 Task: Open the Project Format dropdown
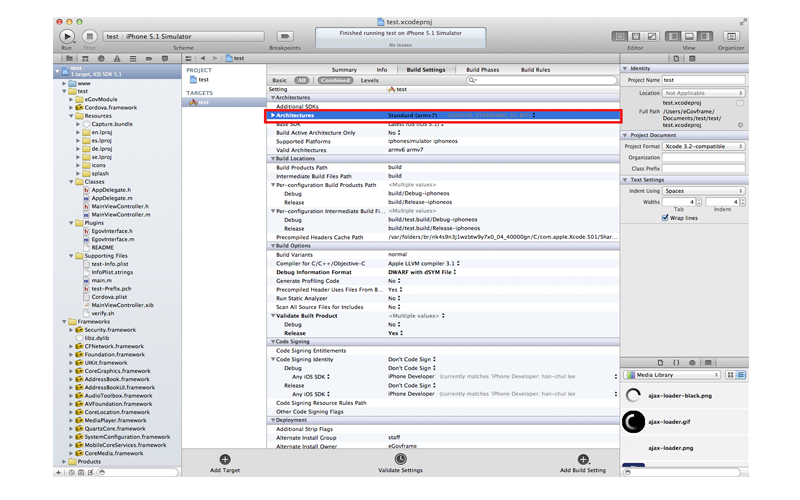coord(703,146)
